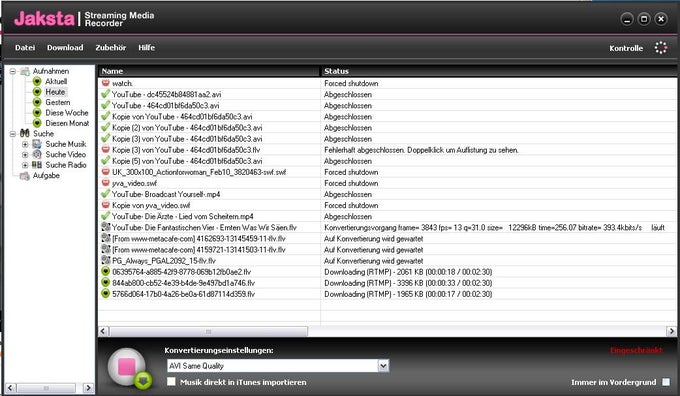The width and height of the screenshot is (680, 396).
Task: Click the red error icon next to watch.
Action: pos(105,82)
